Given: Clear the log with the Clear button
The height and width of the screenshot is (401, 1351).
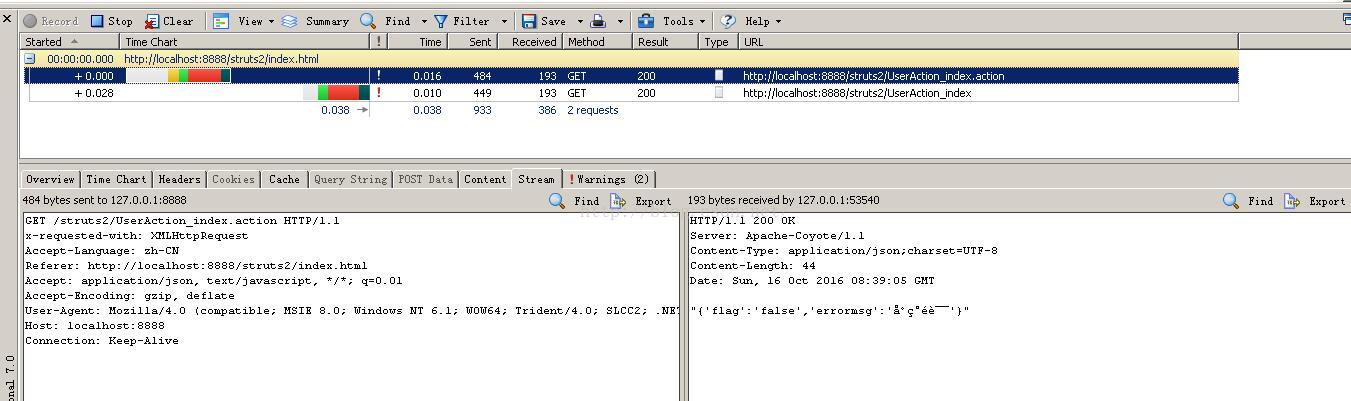Looking at the screenshot, I should [169, 21].
